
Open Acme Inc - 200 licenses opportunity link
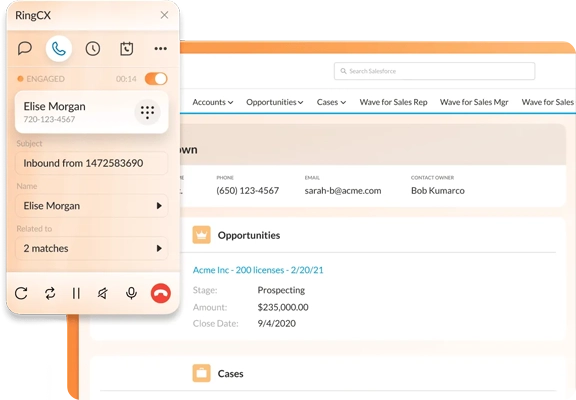(258, 270)
